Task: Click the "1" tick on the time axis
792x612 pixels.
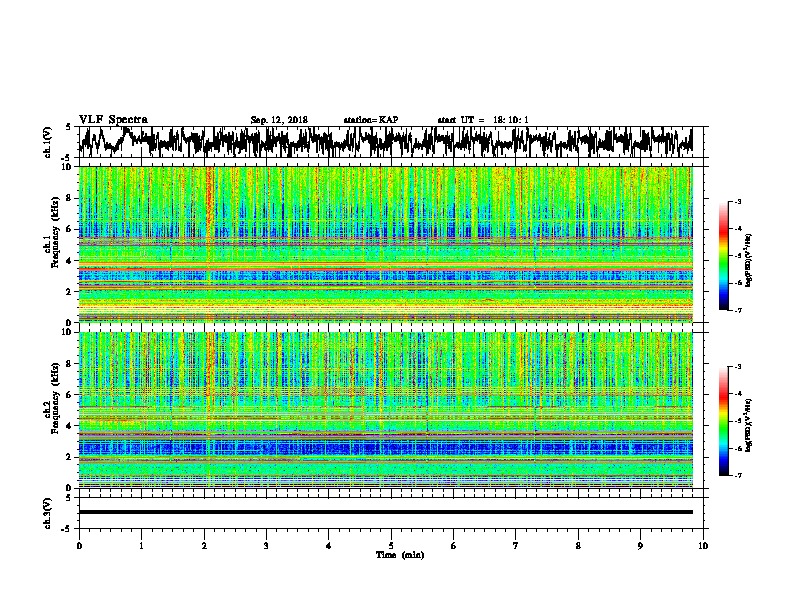Action: pyautogui.click(x=141, y=546)
